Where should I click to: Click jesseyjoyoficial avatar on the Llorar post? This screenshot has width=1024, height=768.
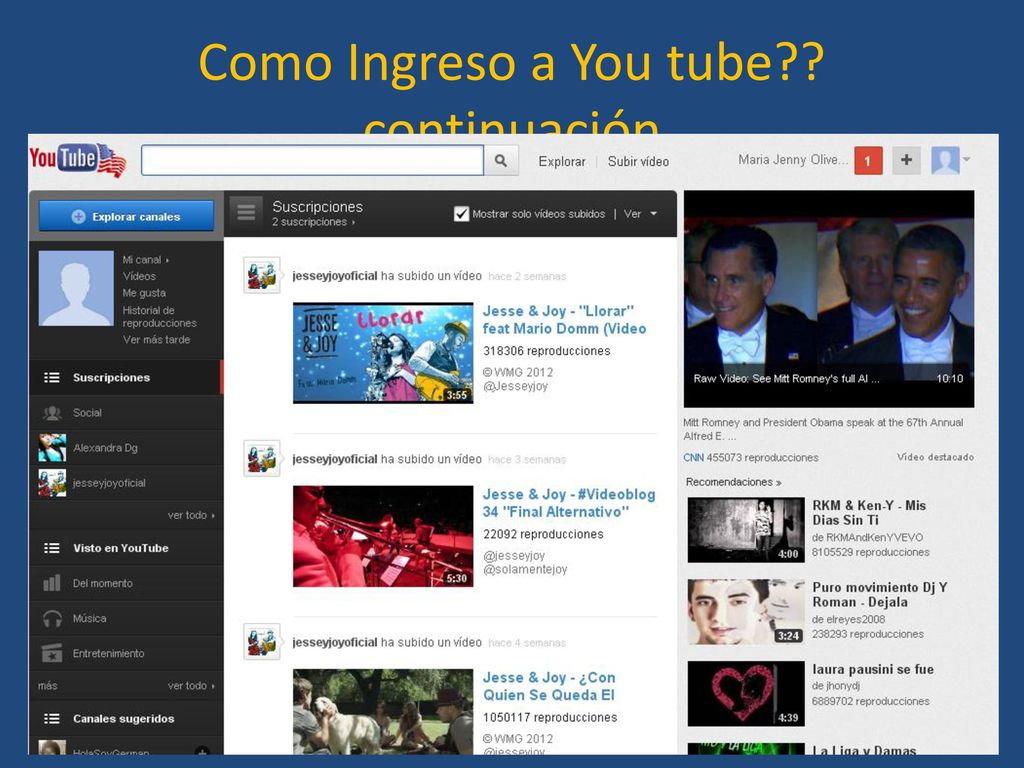pyautogui.click(x=262, y=275)
